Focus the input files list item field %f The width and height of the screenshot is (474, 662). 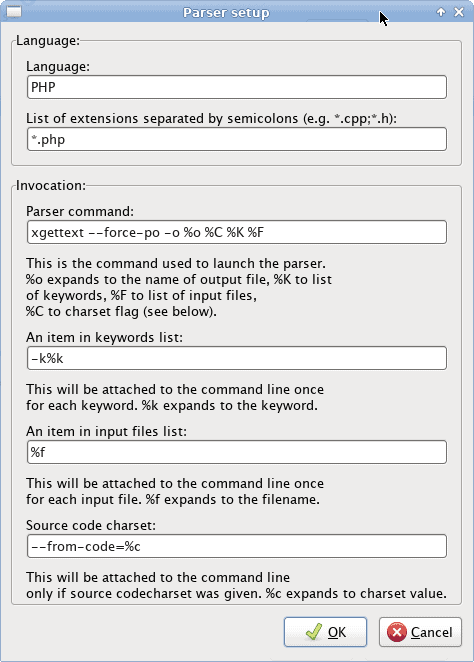coord(237,452)
